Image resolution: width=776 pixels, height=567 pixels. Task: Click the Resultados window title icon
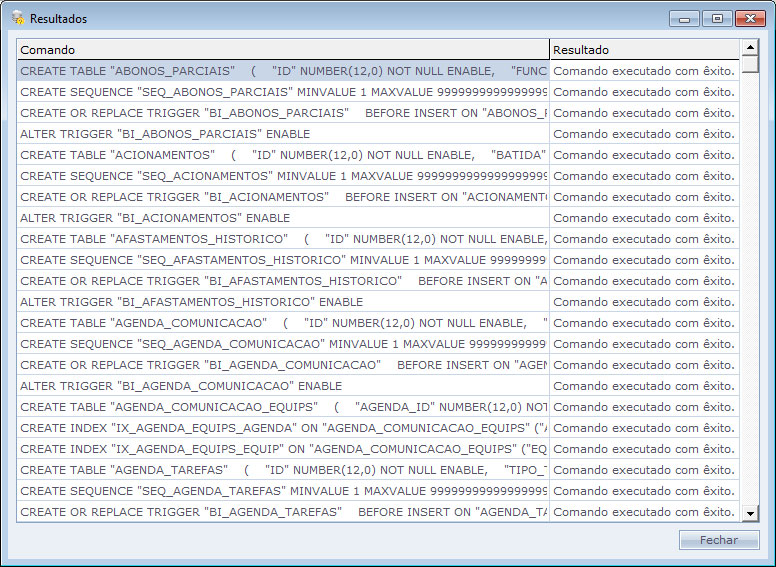click(17, 18)
